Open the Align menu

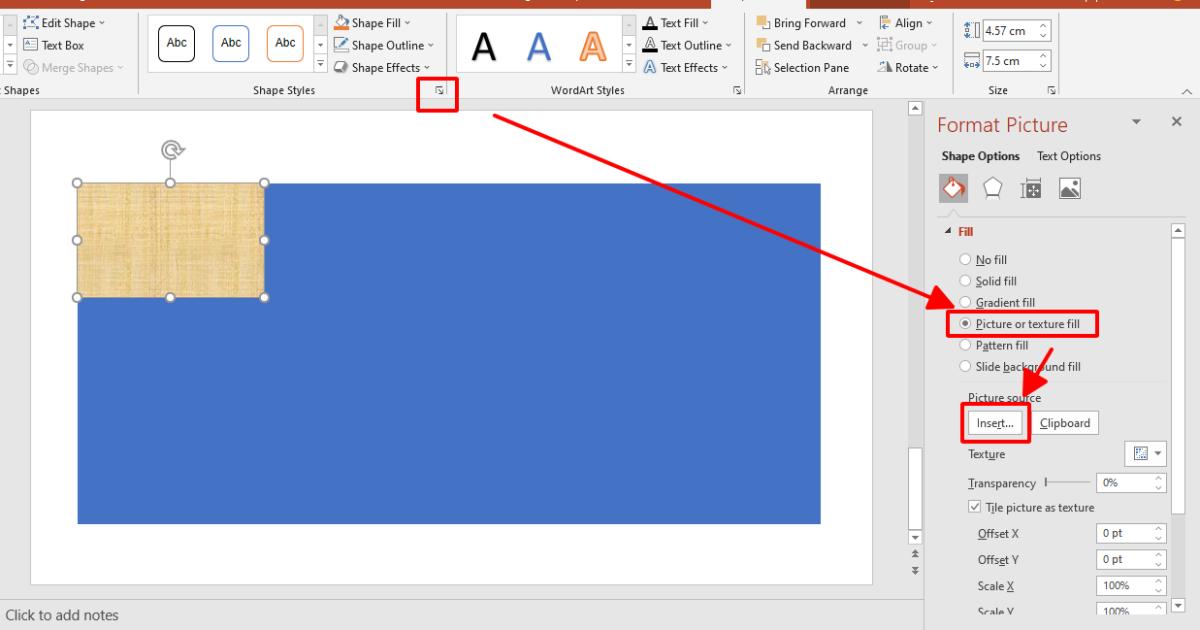(906, 22)
